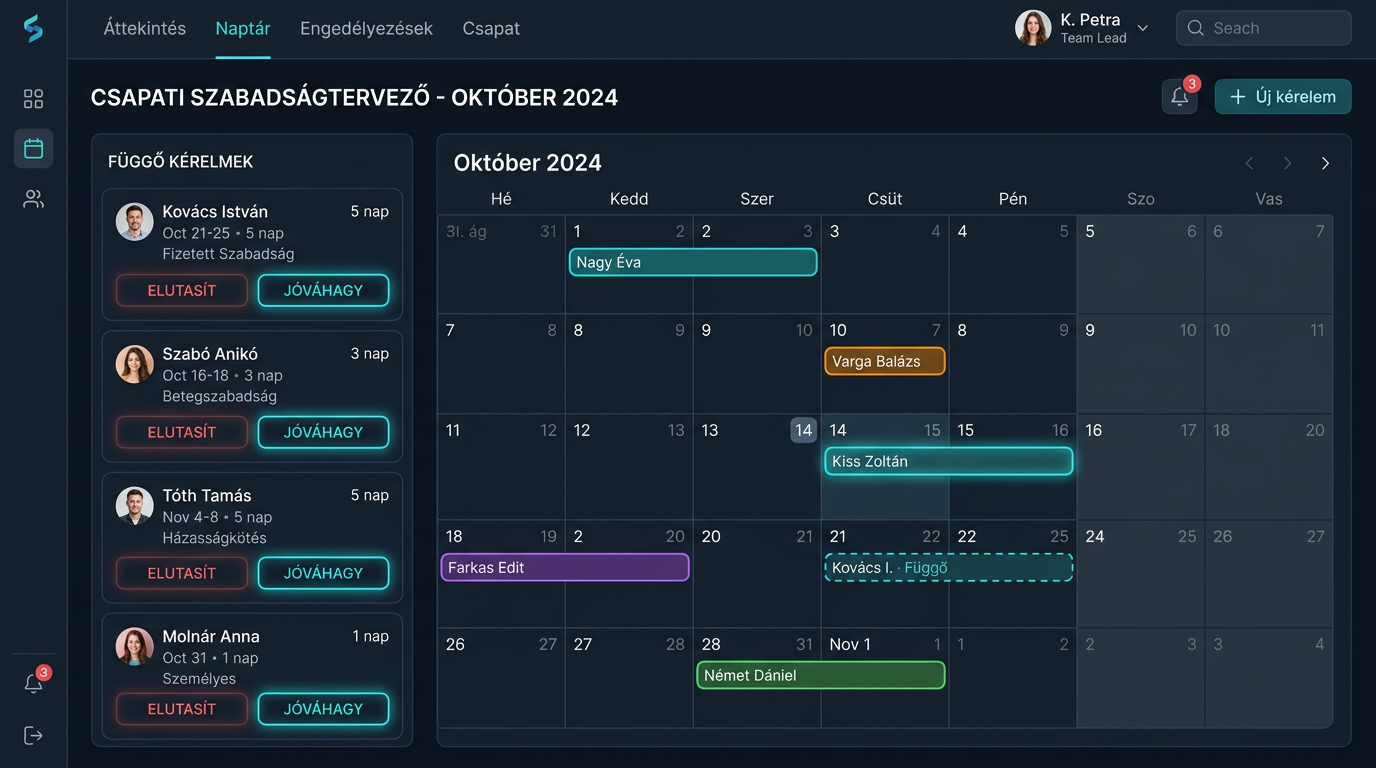The image size is (1376, 768).
Task: Open the dashboard grid icon in sidebar
Action: point(33,98)
